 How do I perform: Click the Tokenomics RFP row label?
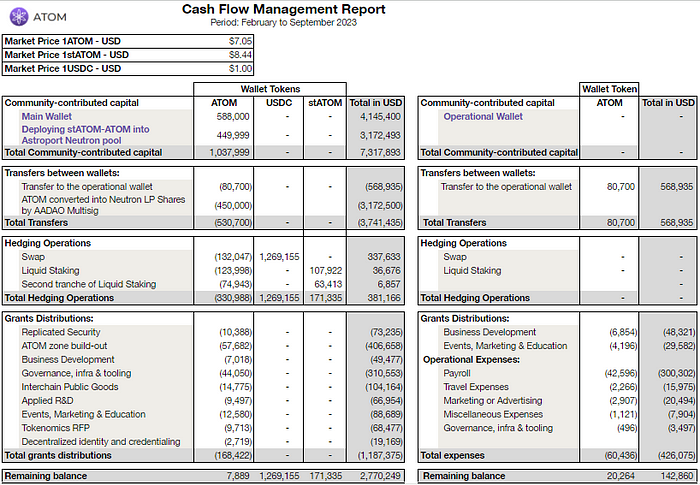[x=57, y=427]
